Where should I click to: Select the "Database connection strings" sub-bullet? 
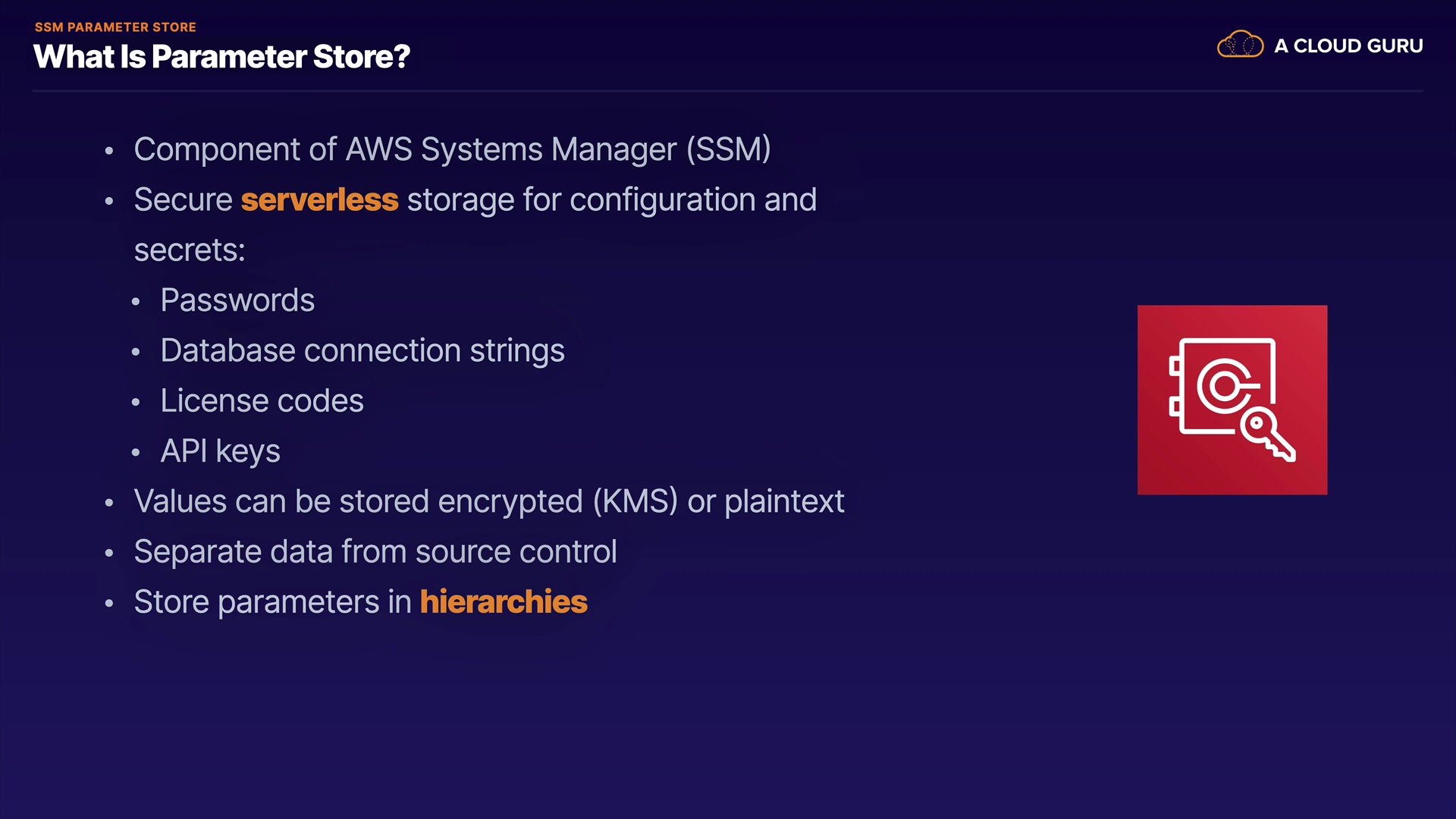(362, 350)
